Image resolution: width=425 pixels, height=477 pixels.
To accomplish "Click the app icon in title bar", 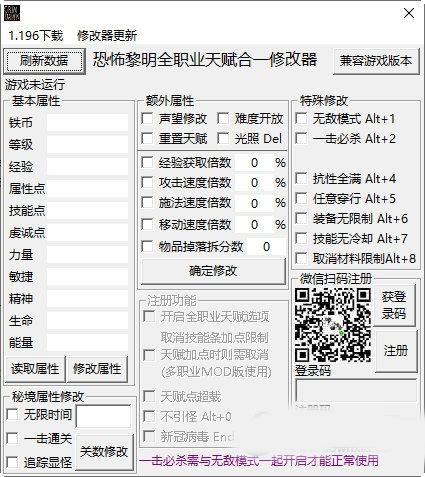I will coord(12,13).
